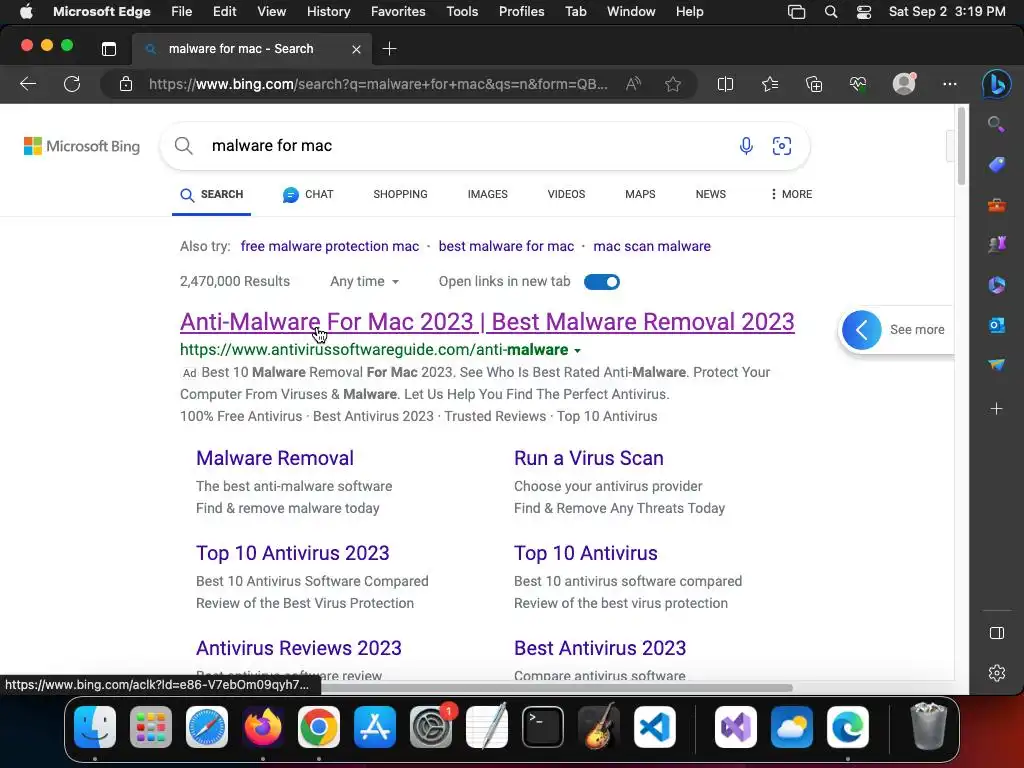Click the horizontal page scrollbar
The width and height of the screenshot is (1024, 768).
(x=555, y=688)
